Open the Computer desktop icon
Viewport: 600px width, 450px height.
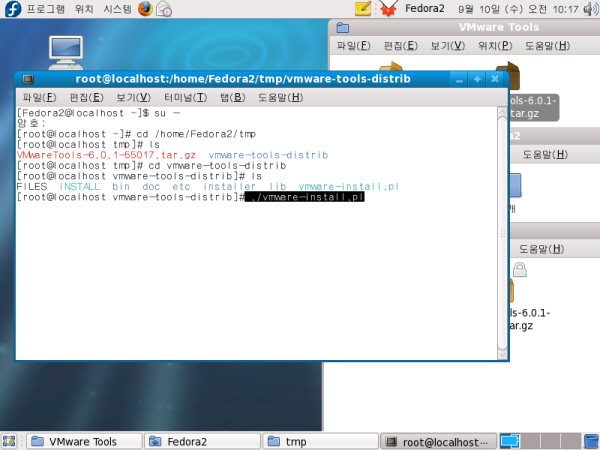pyautogui.click(x=66, y=52)
